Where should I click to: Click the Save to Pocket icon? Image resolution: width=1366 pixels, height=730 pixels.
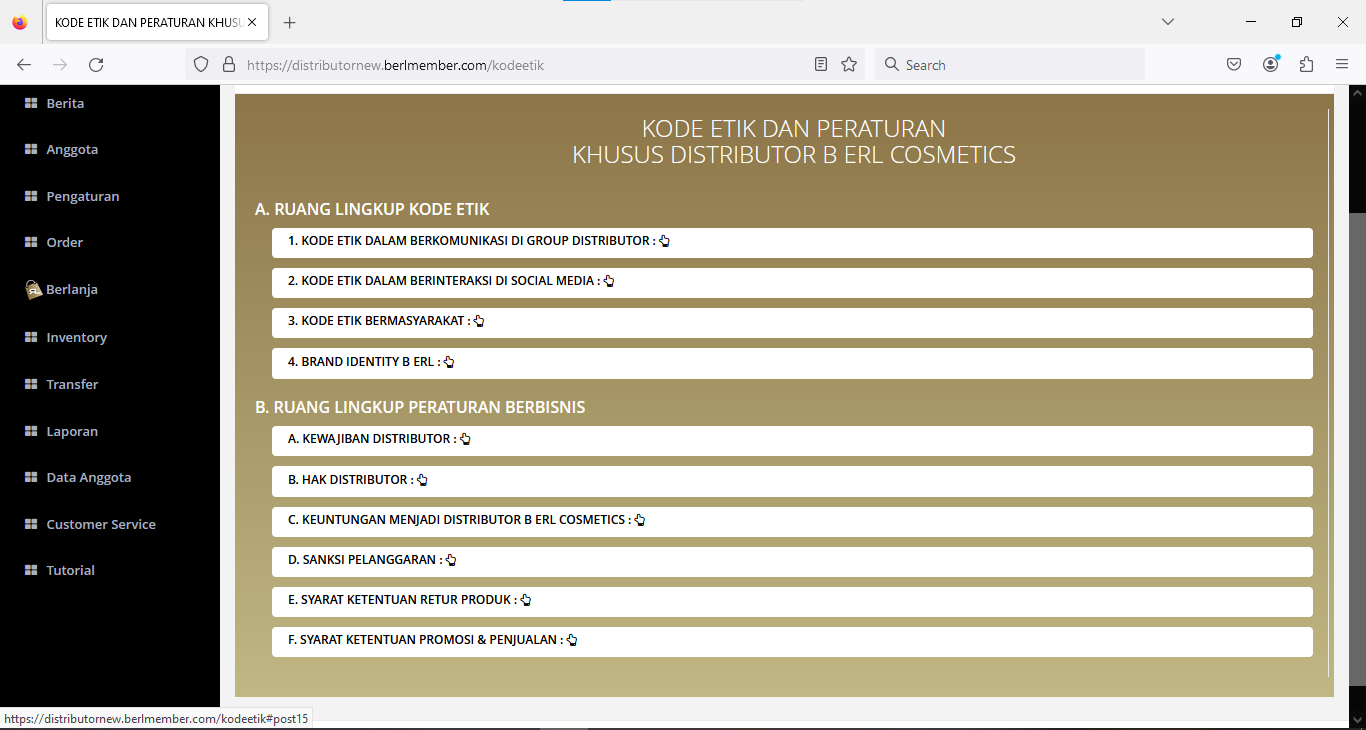[x=1234, y=65]
